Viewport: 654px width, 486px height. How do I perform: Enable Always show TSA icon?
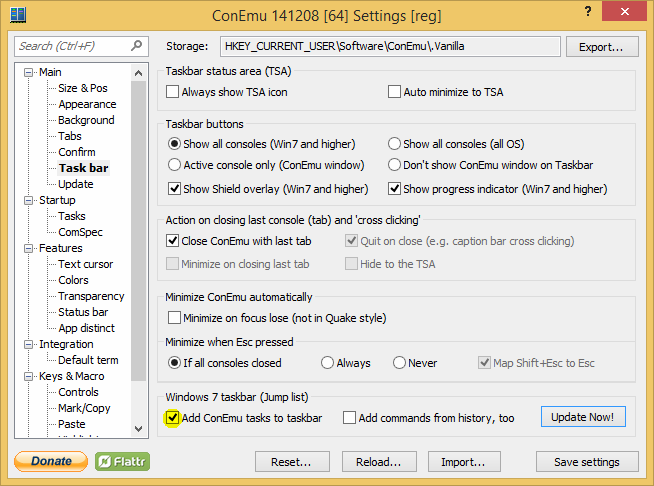(x=174, y=92)
